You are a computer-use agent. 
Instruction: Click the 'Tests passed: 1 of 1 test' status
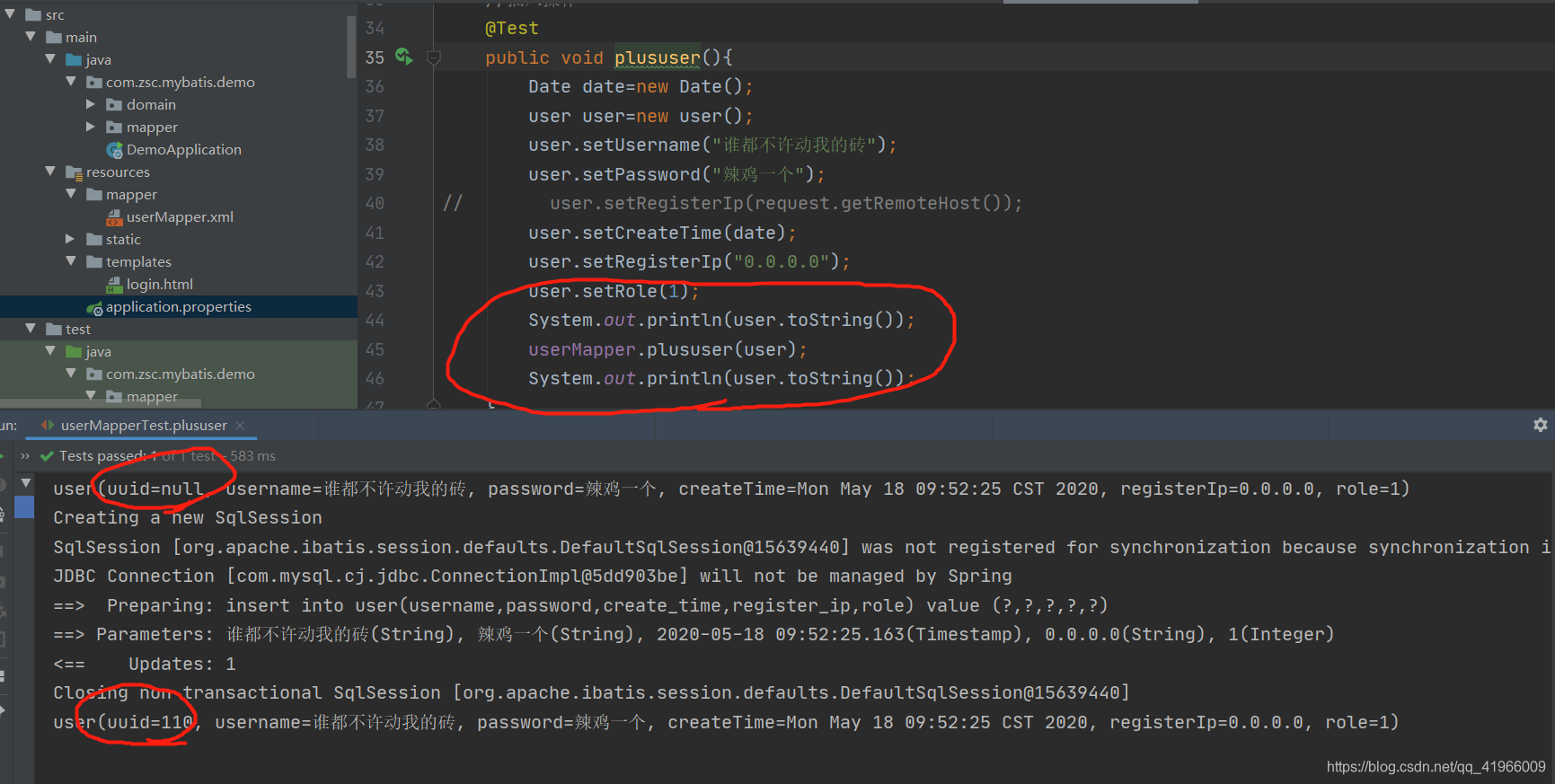pyautogui.click(x=137, y=456)
